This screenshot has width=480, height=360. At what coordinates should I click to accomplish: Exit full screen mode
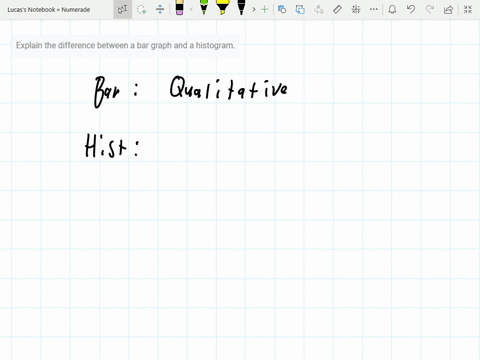pyautogui.click(x=468, y=9)
